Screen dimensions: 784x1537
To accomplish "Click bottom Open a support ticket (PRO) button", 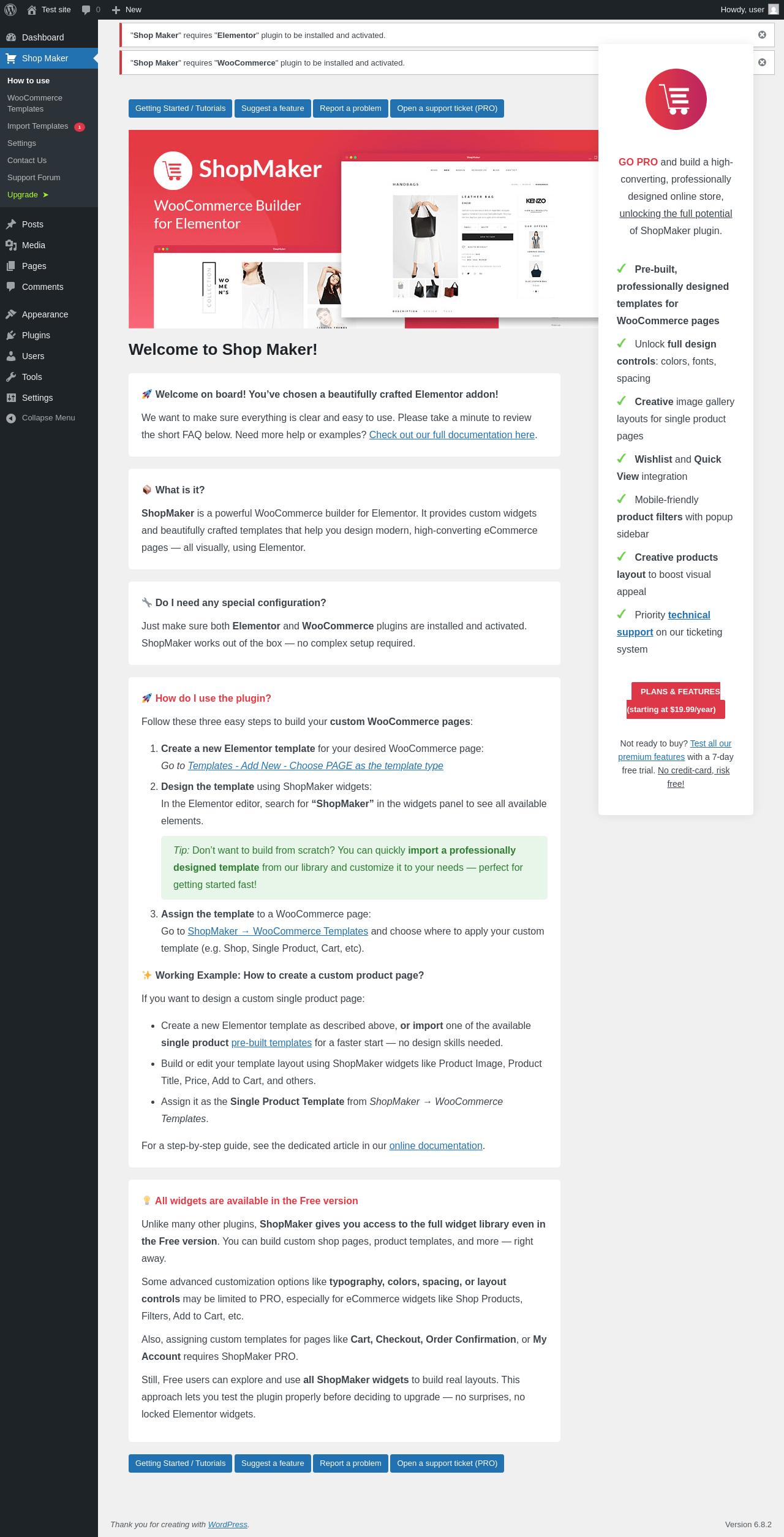I will pos(447,1463).
